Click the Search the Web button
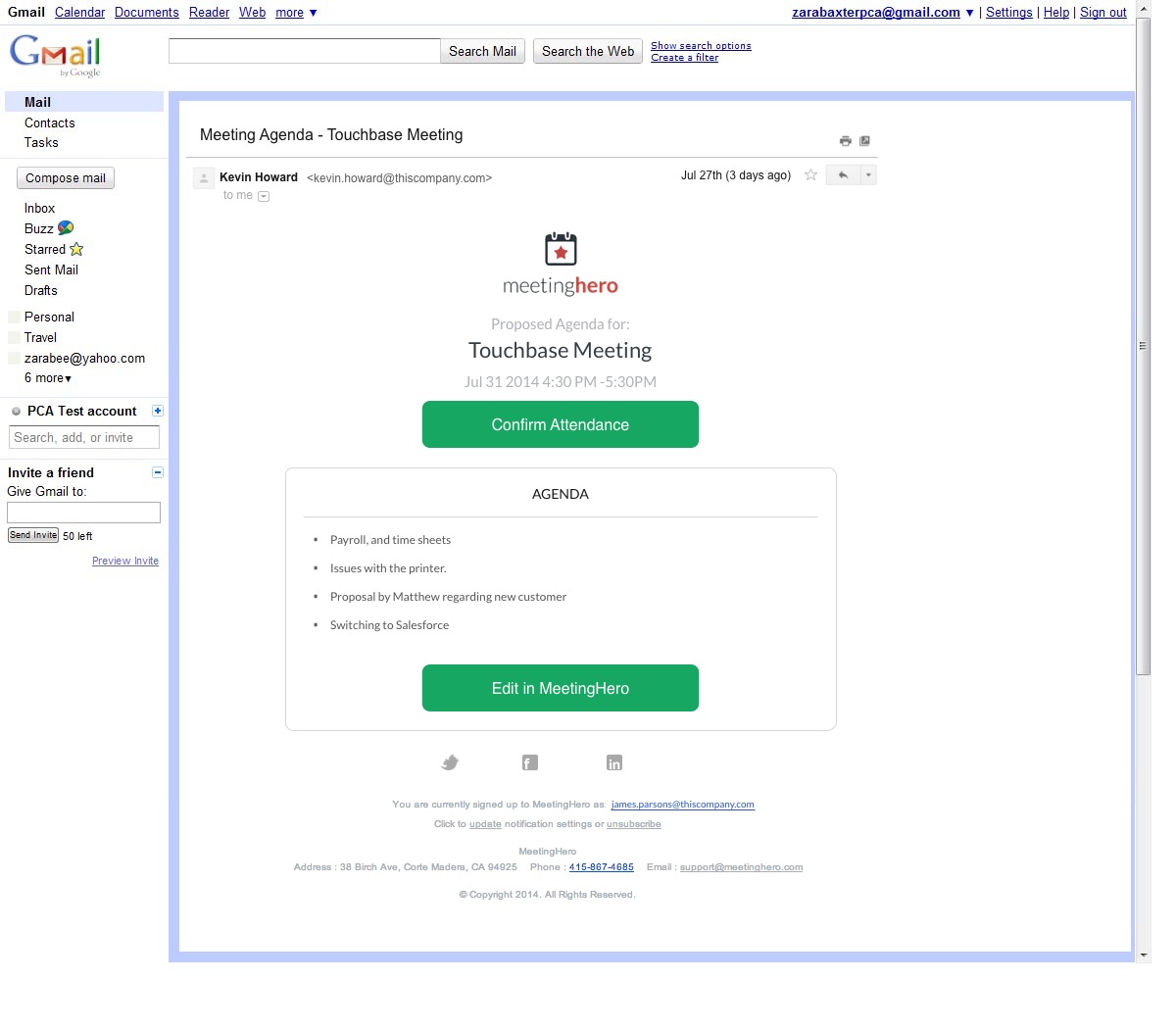Image resolution: width=1176 pixels, height=1029 pixels. [x=588, y=51]
